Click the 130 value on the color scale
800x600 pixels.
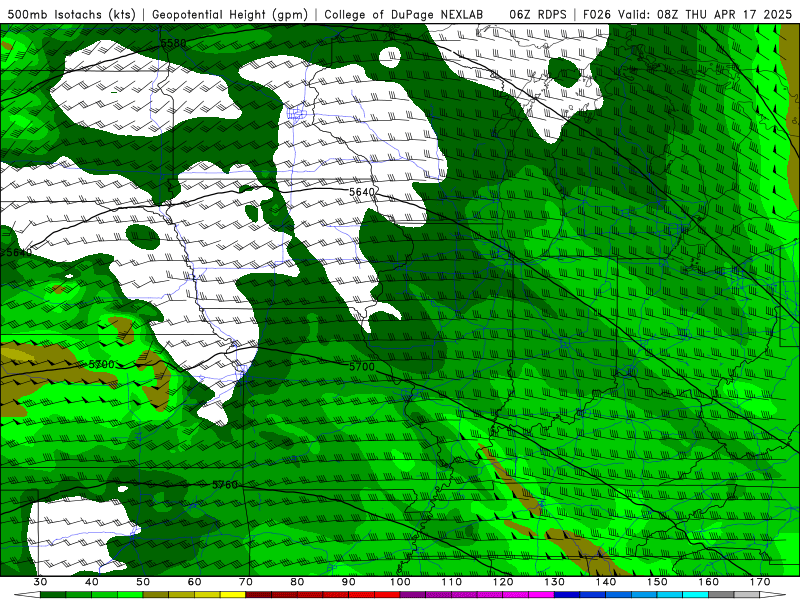555,582
